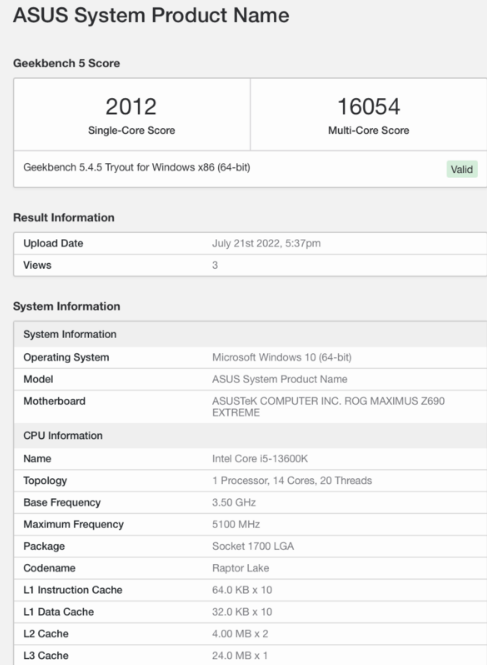Click the L3 Cache label

click(x=46, y=656)
